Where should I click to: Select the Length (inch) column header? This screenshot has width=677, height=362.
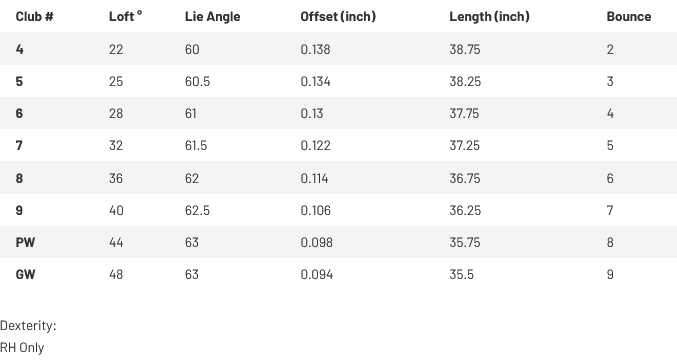pyautogui.click(x=489, y=16)
